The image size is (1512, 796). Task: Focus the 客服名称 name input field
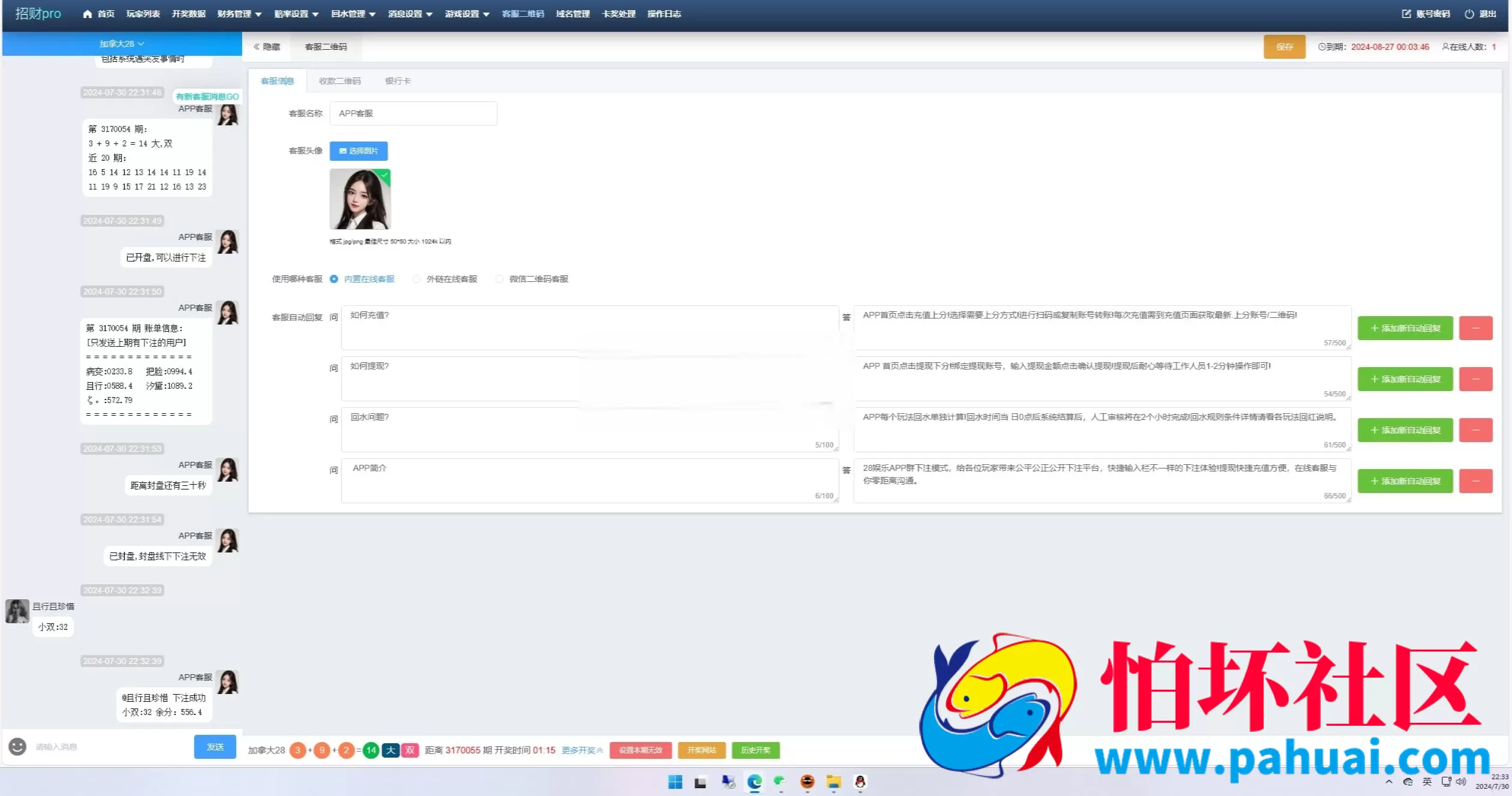413,113
